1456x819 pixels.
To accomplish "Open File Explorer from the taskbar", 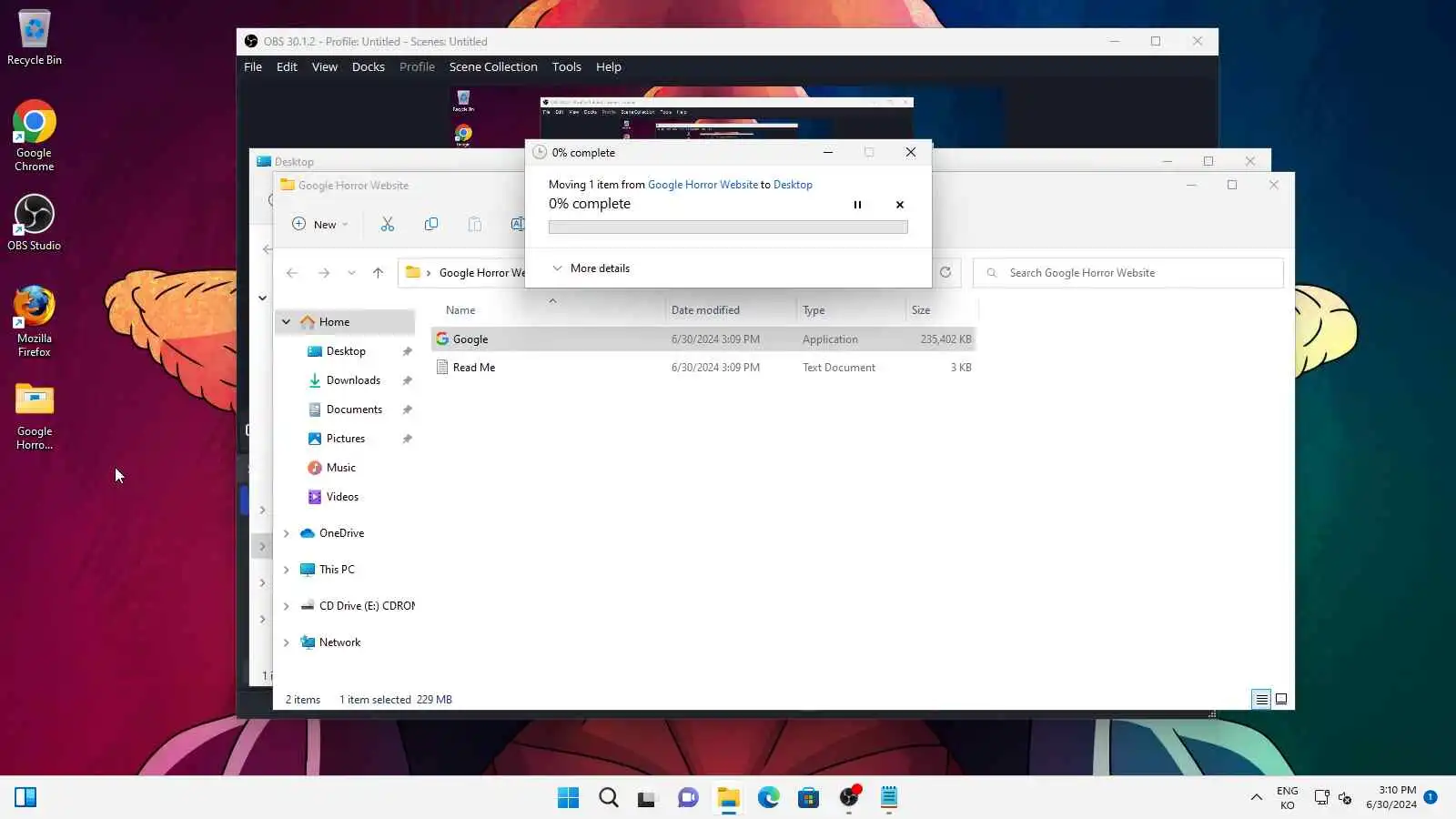I will [x=728, y=798].
